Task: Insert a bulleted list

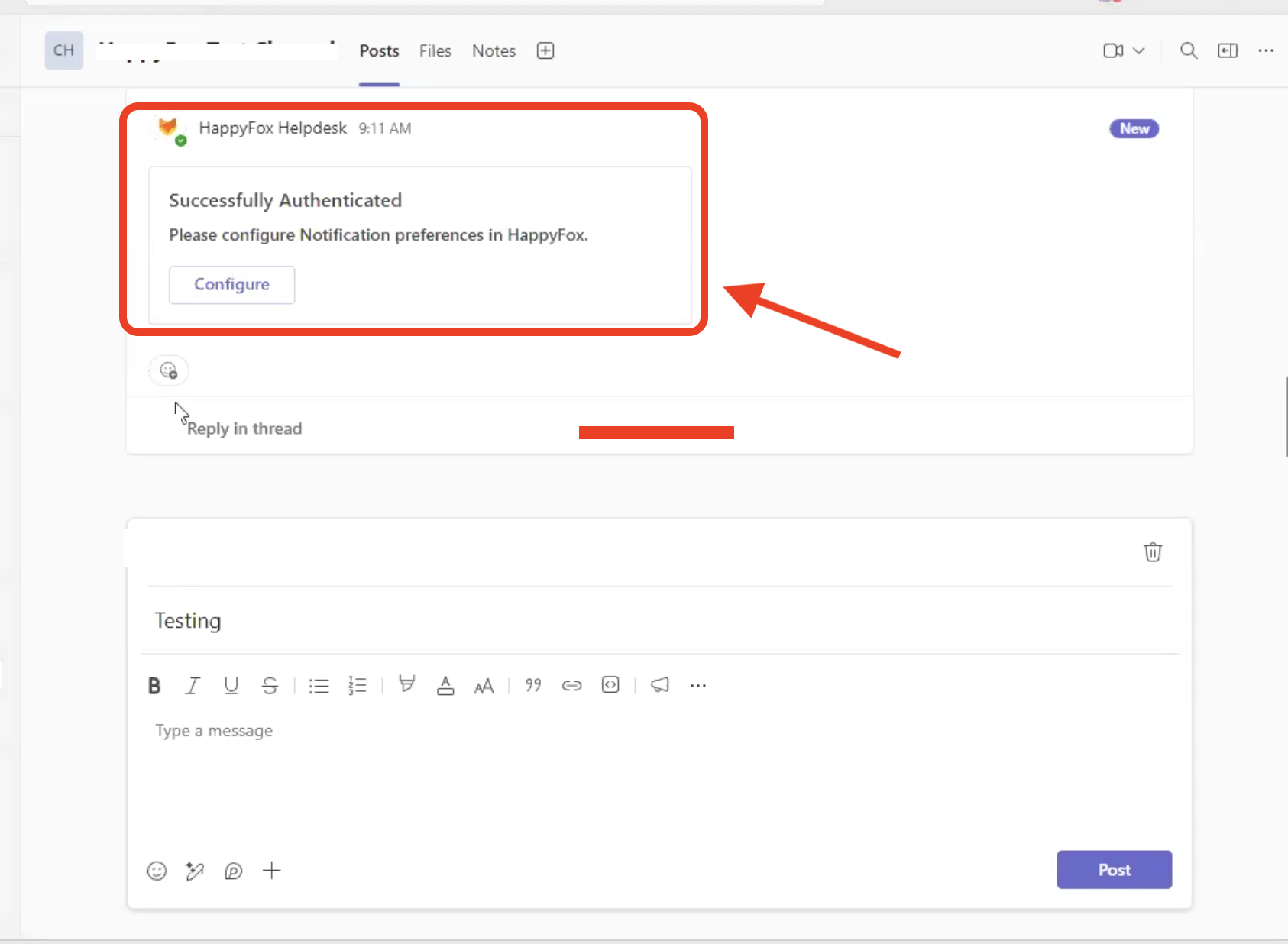Action: coord(319,686)
